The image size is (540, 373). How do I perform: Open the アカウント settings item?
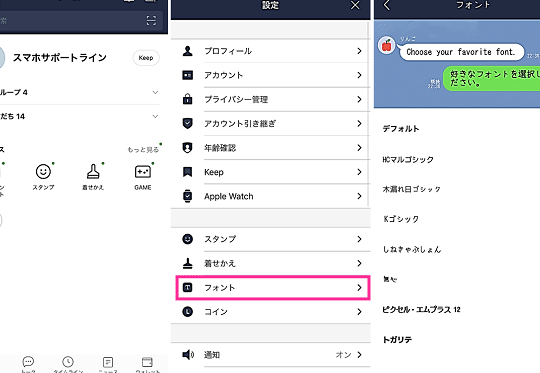pos(270,75)
